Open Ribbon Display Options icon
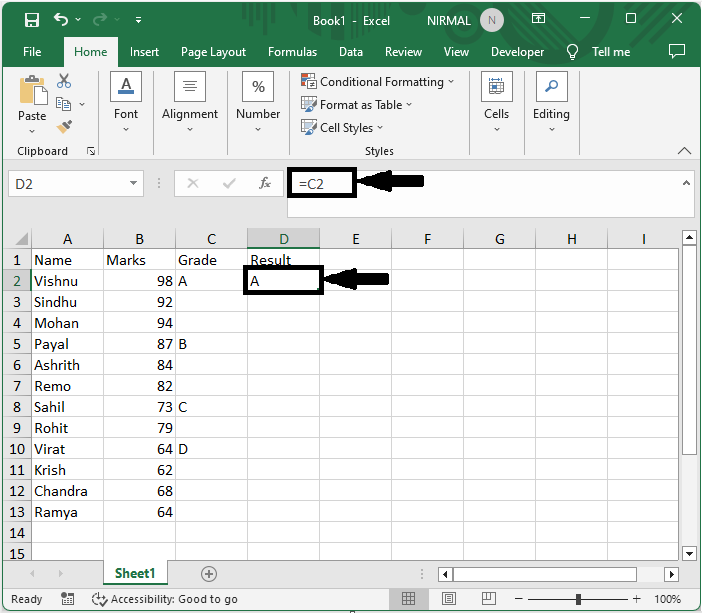The image size is (702, 613). click(x=538, y=18)
